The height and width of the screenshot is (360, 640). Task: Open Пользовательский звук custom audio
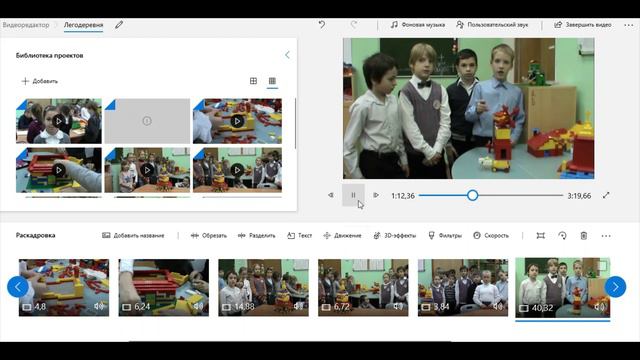[x=492, y=25]
